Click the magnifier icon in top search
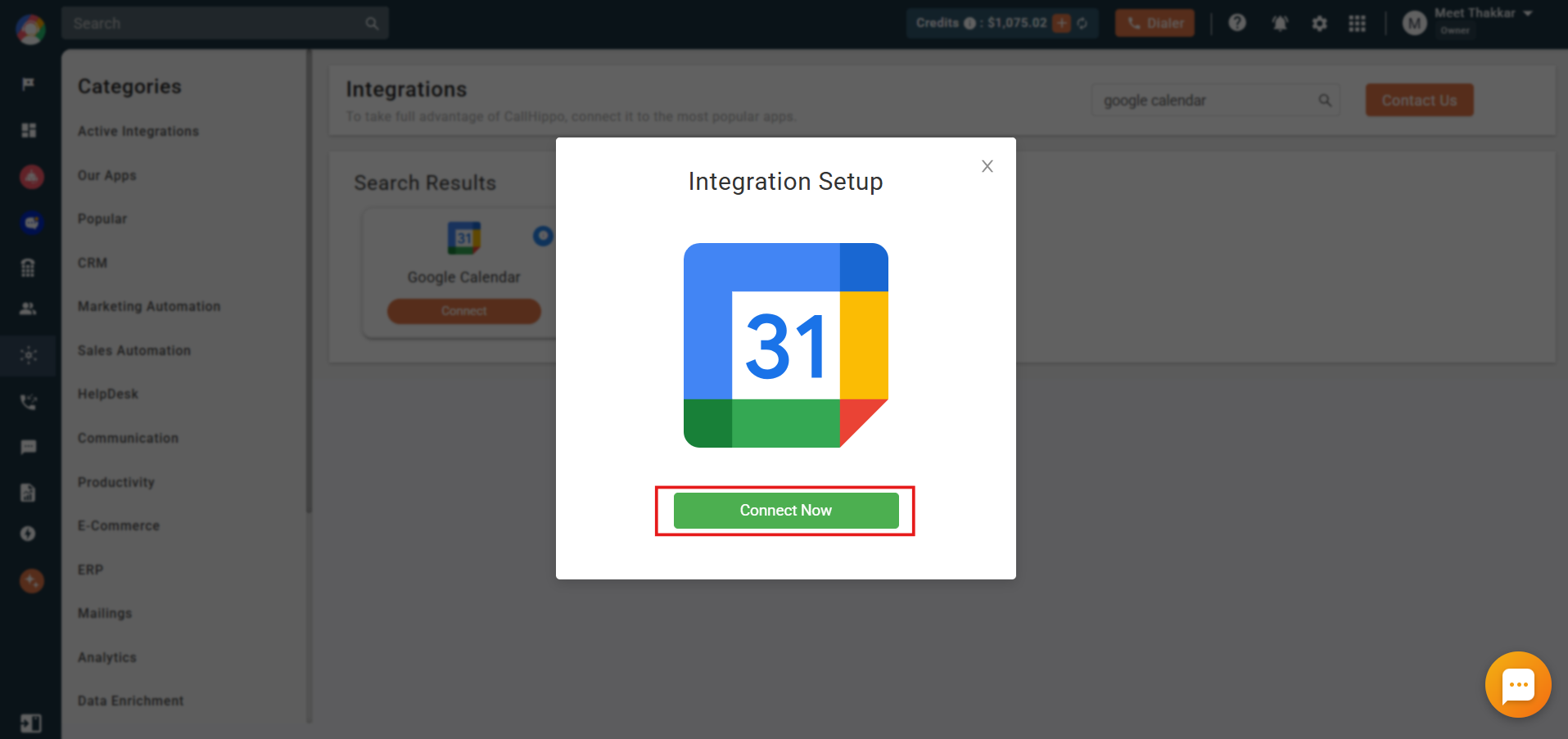 point(373,23)
